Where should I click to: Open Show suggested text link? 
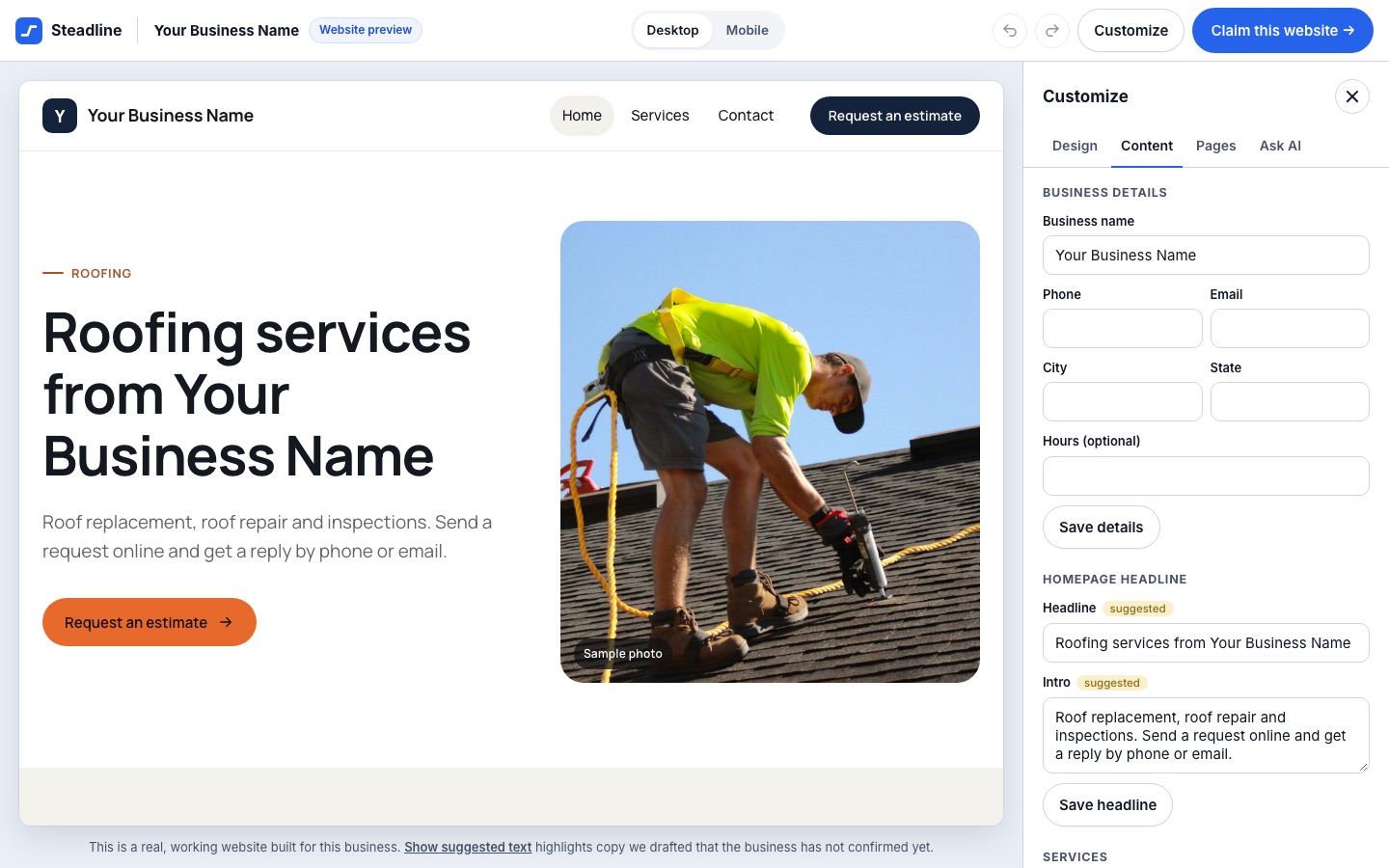468,847
